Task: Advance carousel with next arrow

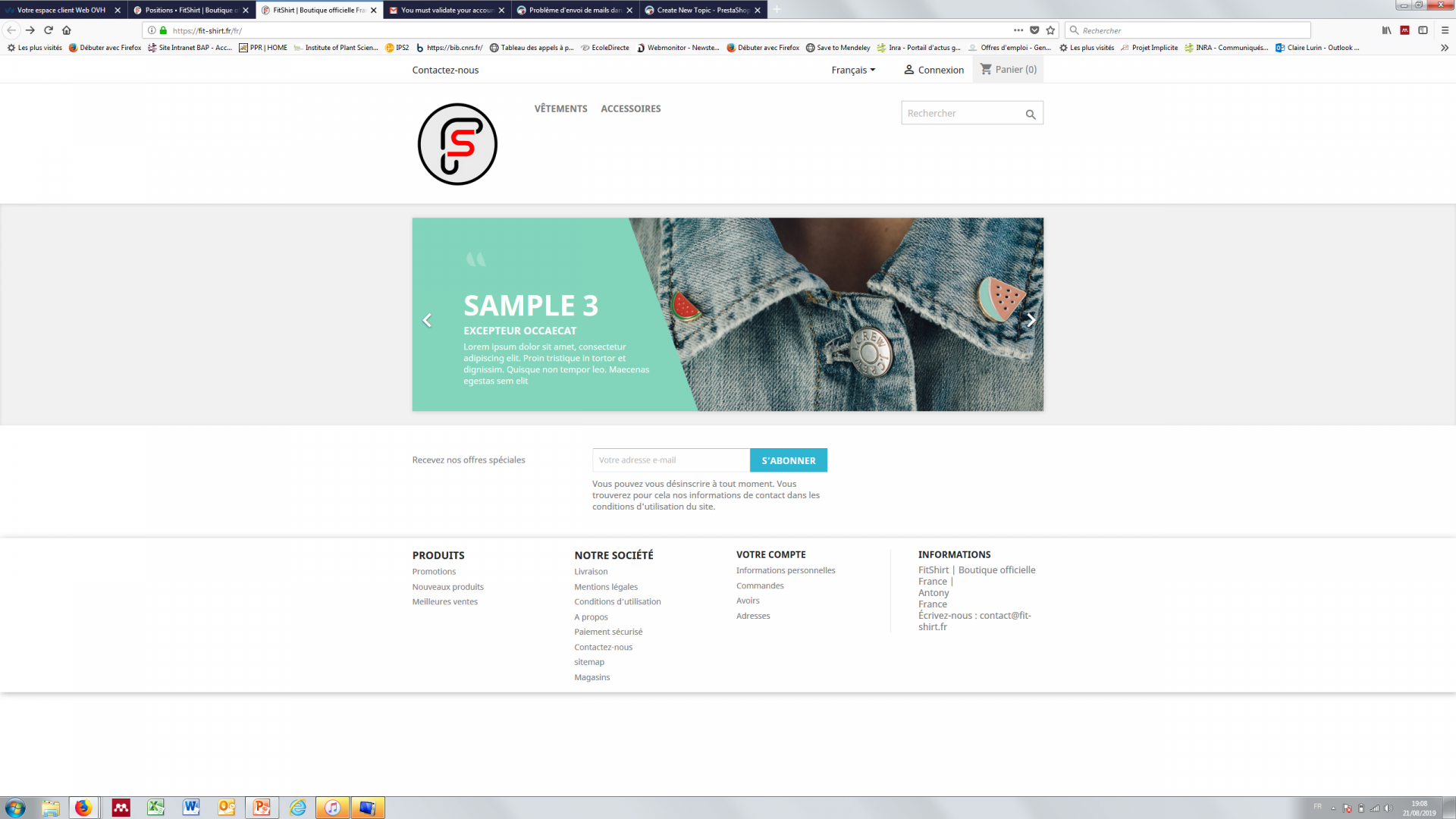Action: (1031, 321)
